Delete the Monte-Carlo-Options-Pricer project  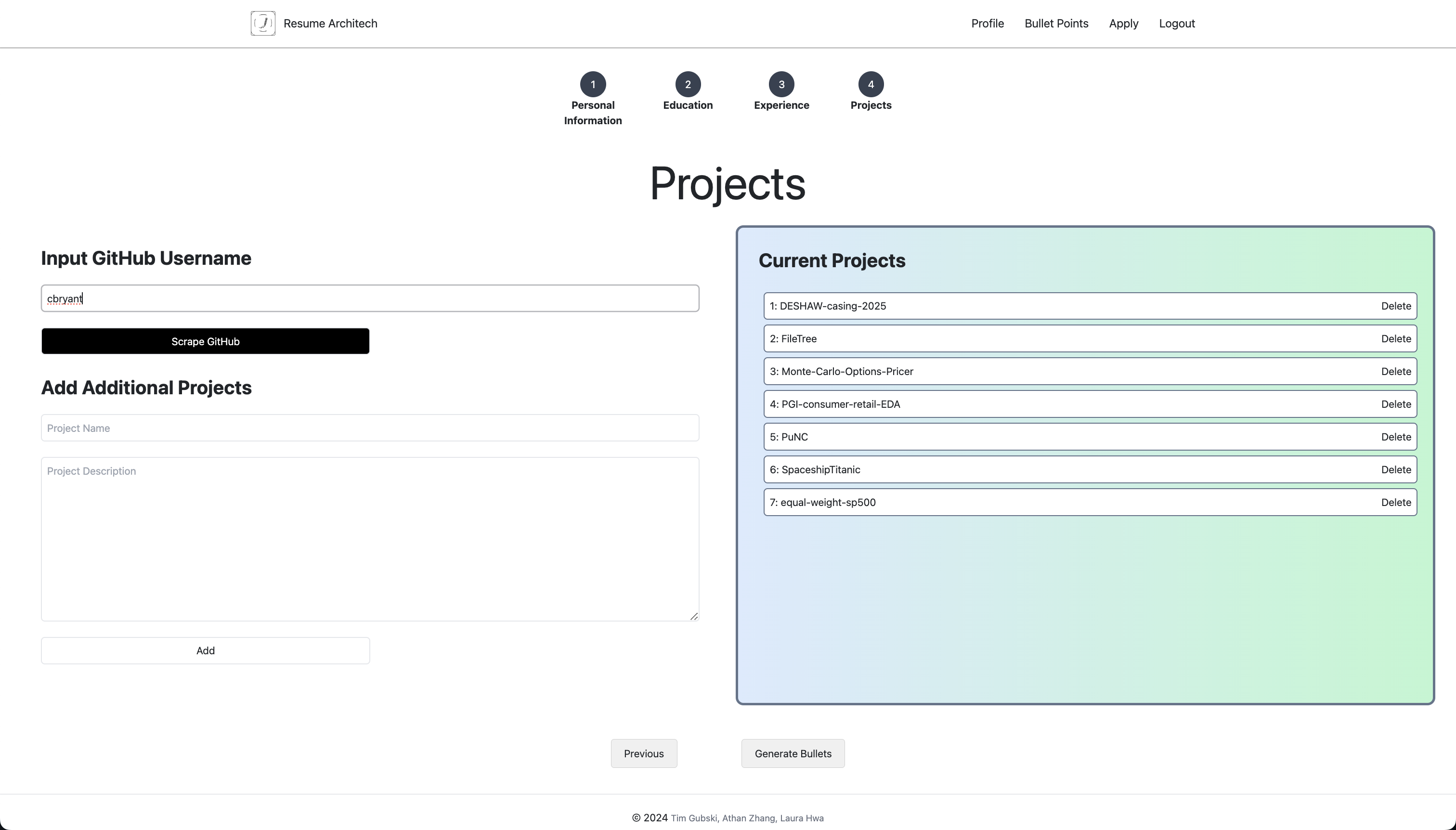click(1395, 372)
